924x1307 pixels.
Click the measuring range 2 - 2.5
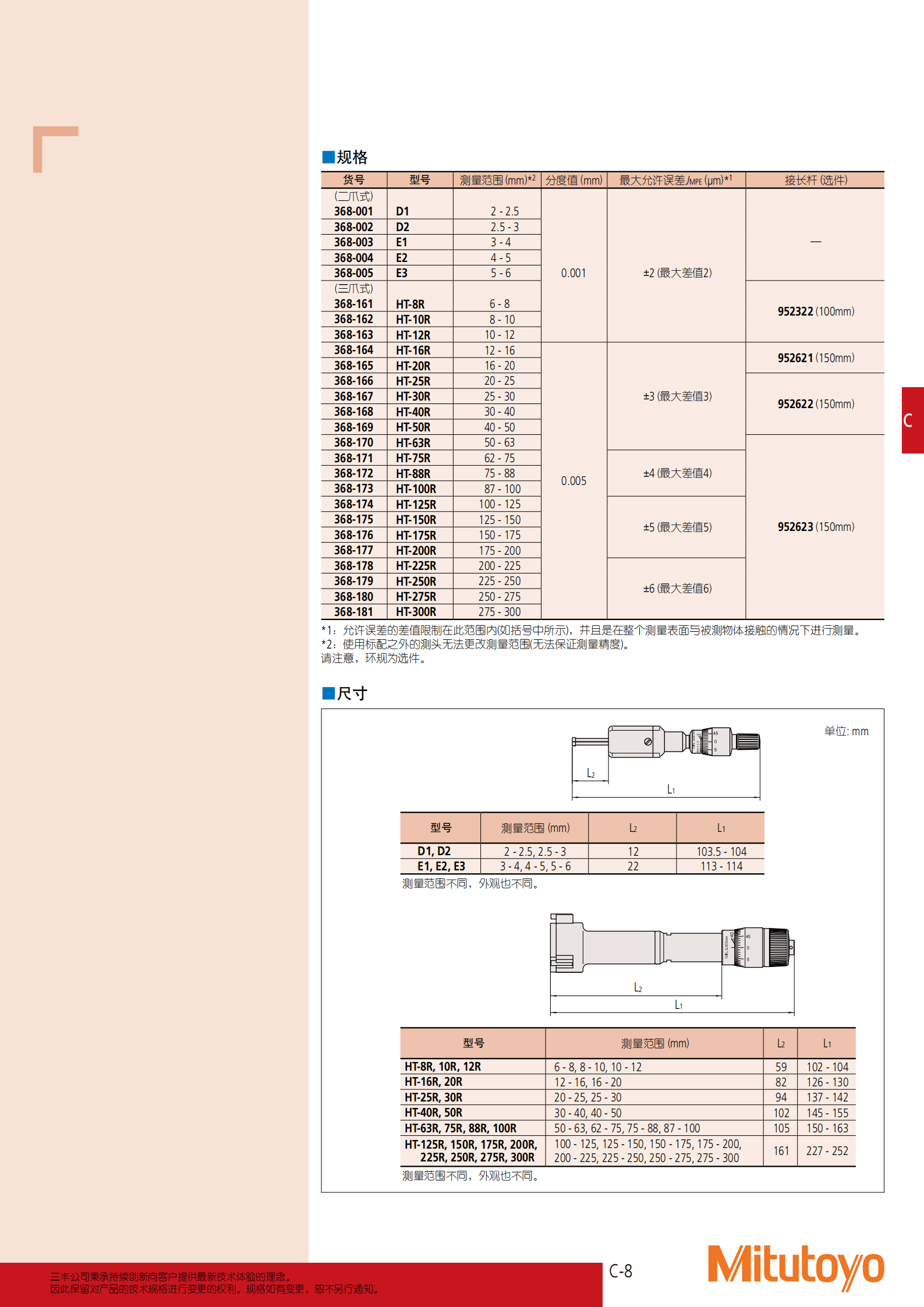click(504, 211)
